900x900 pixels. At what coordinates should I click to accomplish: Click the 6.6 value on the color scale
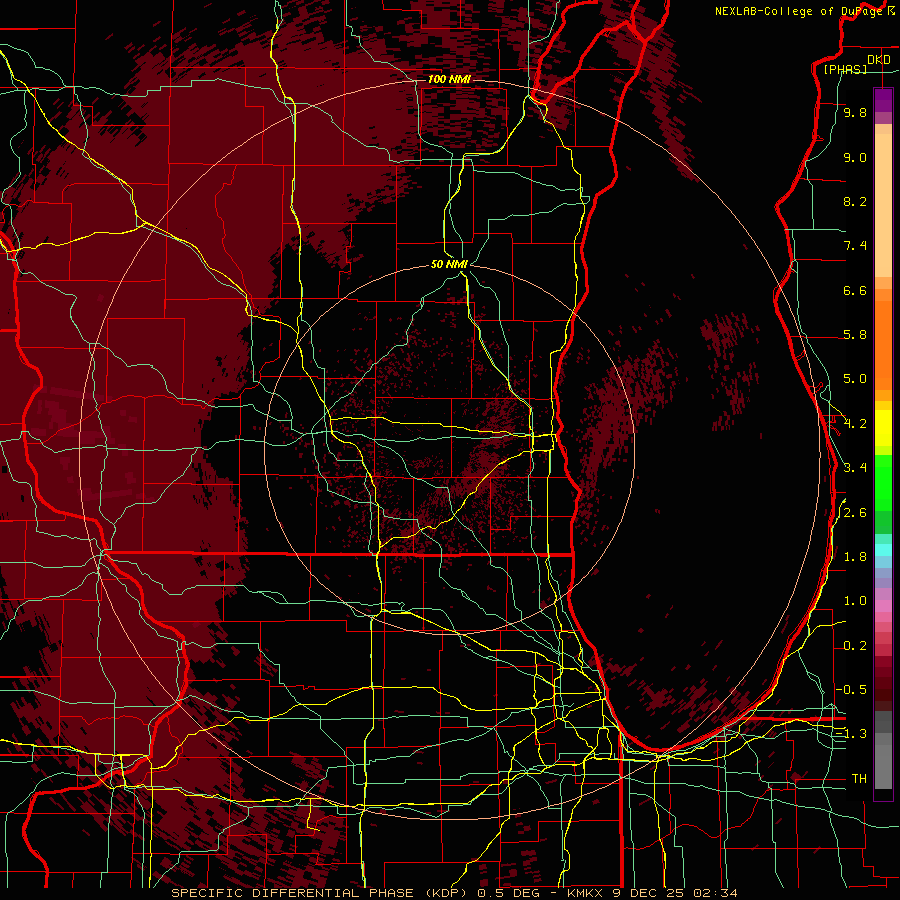(x=855, y=290)
